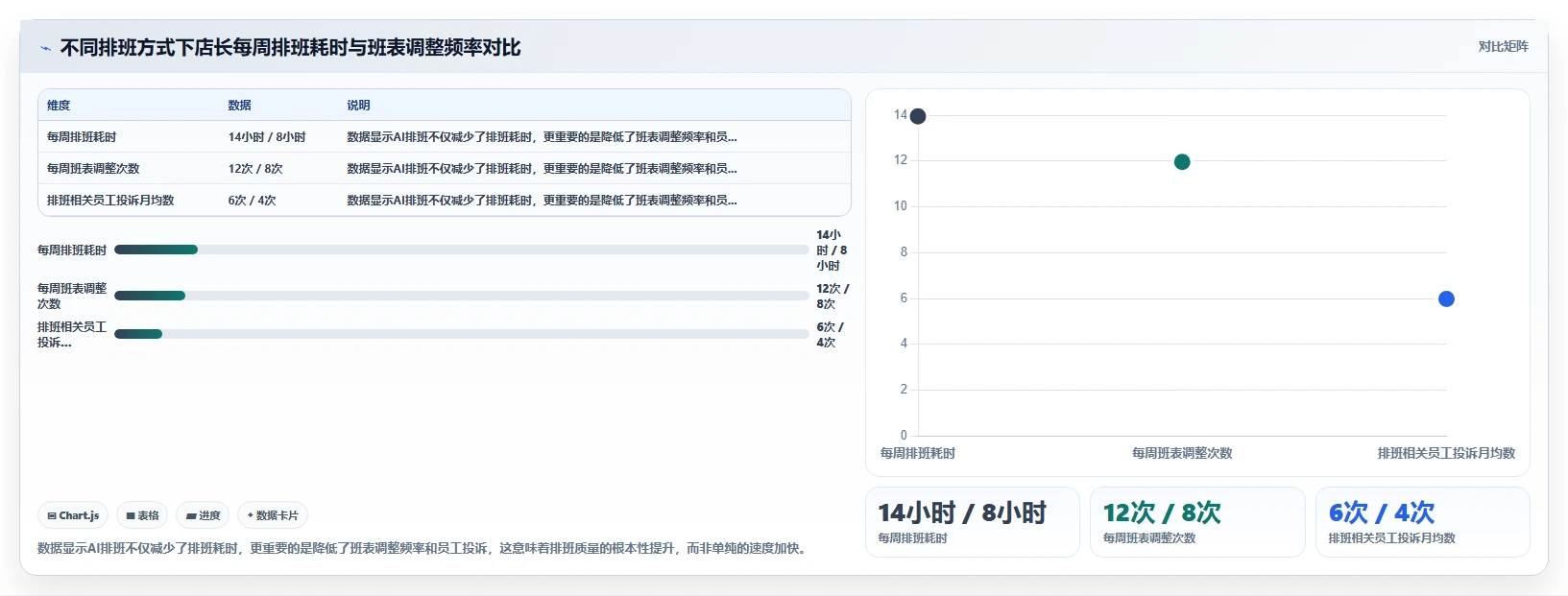Click the main title 不同排班方式下店长每周排班耗时
This screenshot has height=596, width=1568.
click(290, 48)
